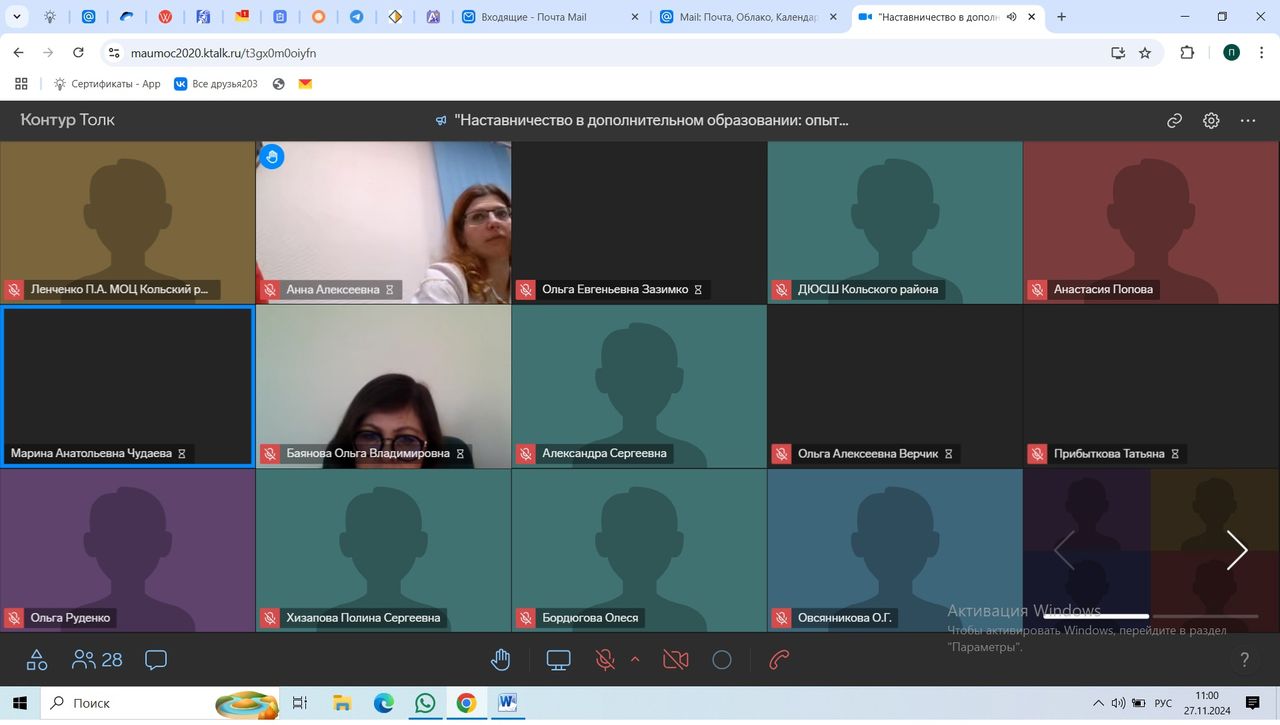Copy meeting link with the chain icon
This screenshot has height=725, width=1280.
click(x=1174, y=121)
